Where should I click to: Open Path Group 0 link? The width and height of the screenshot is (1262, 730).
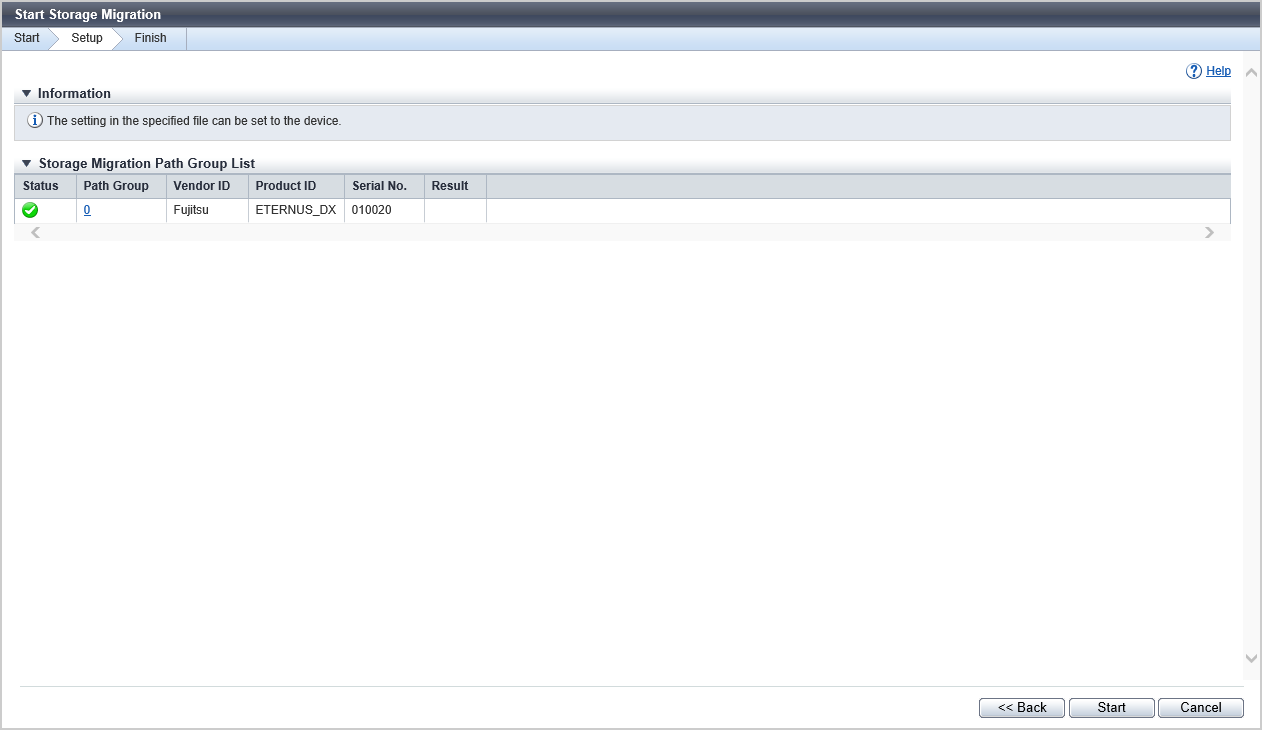87,210
